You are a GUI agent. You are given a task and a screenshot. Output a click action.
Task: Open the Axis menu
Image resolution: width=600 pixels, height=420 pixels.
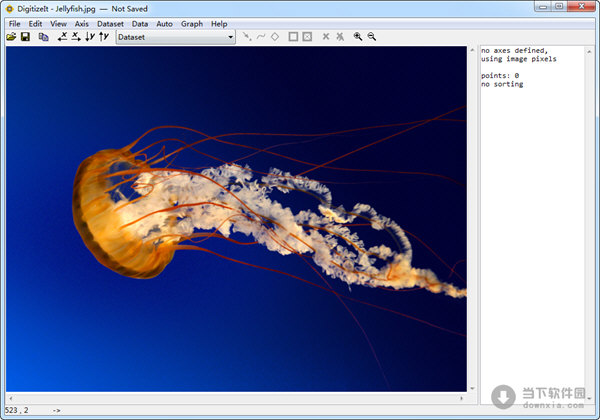pyautogui.click(x=82, y=23)
